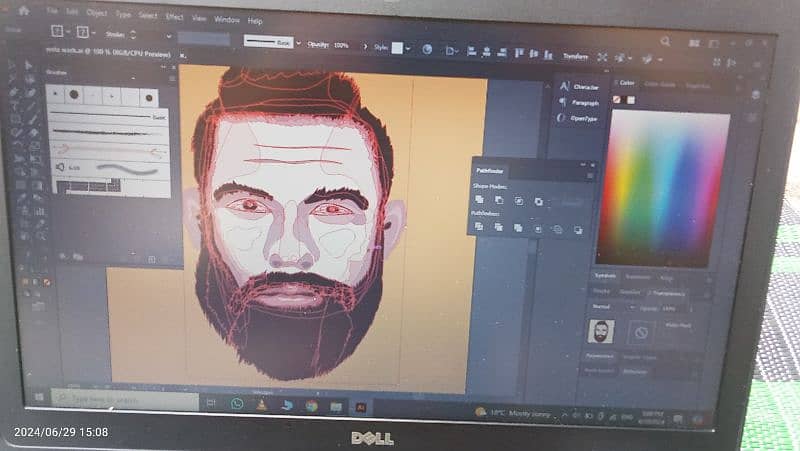The image size is (800, 451).
Task: Select the Unite shape mode in Pathfinder
Action: click(x=481, y=201)
